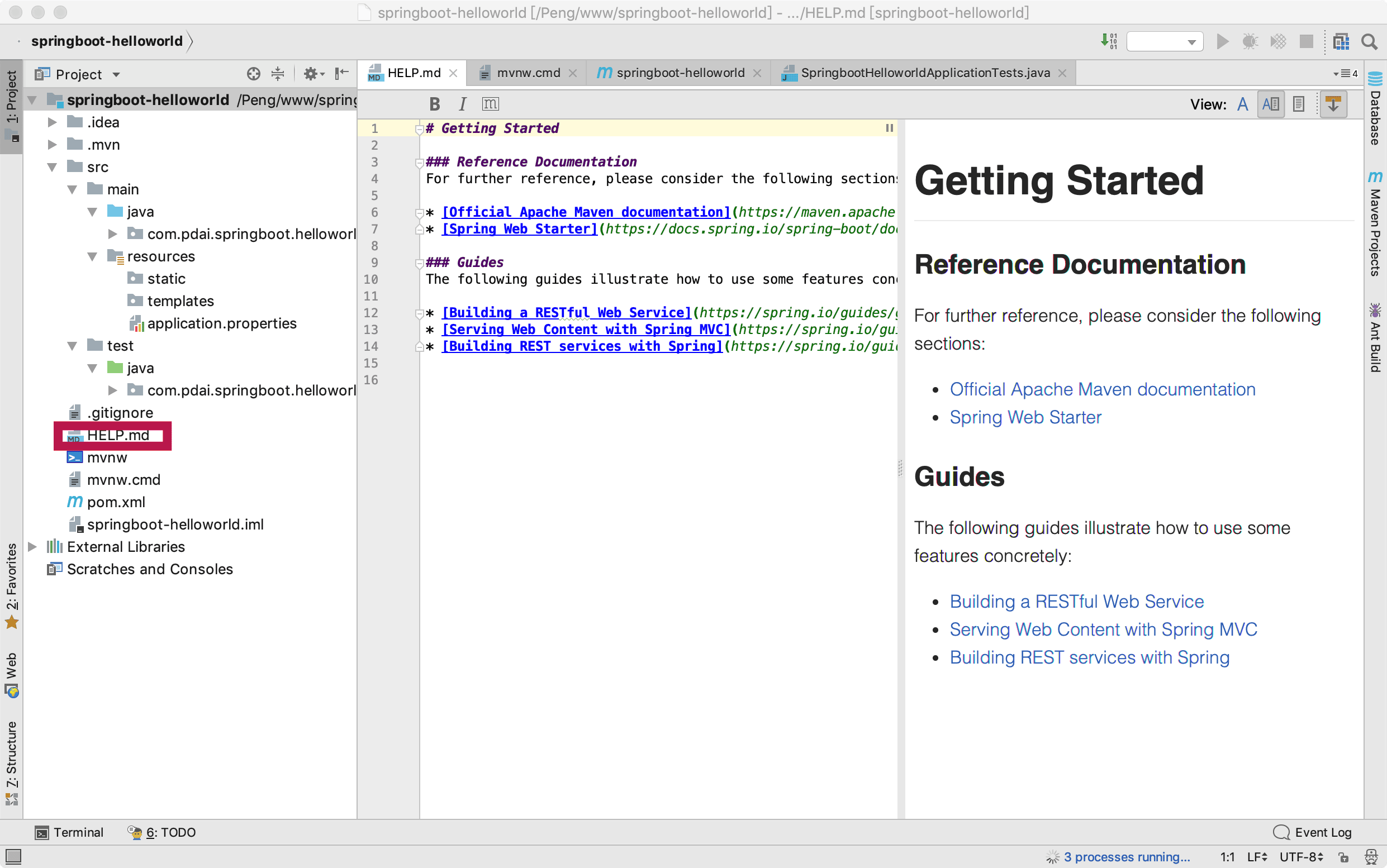Open the run configuration dropdown
1387x868 pixels.
[1165, 41]
